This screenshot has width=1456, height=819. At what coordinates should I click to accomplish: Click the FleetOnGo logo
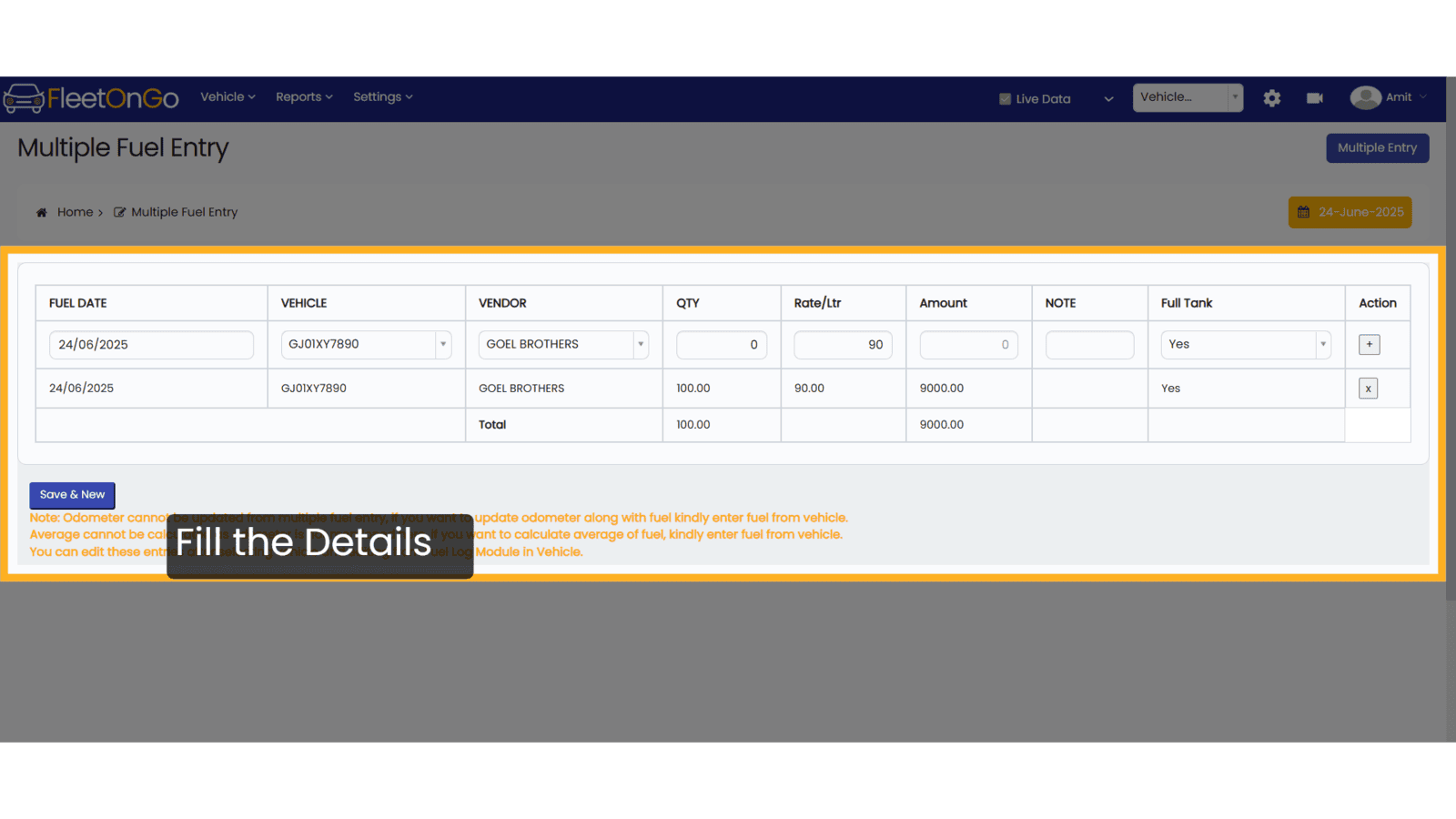[91, 98]
